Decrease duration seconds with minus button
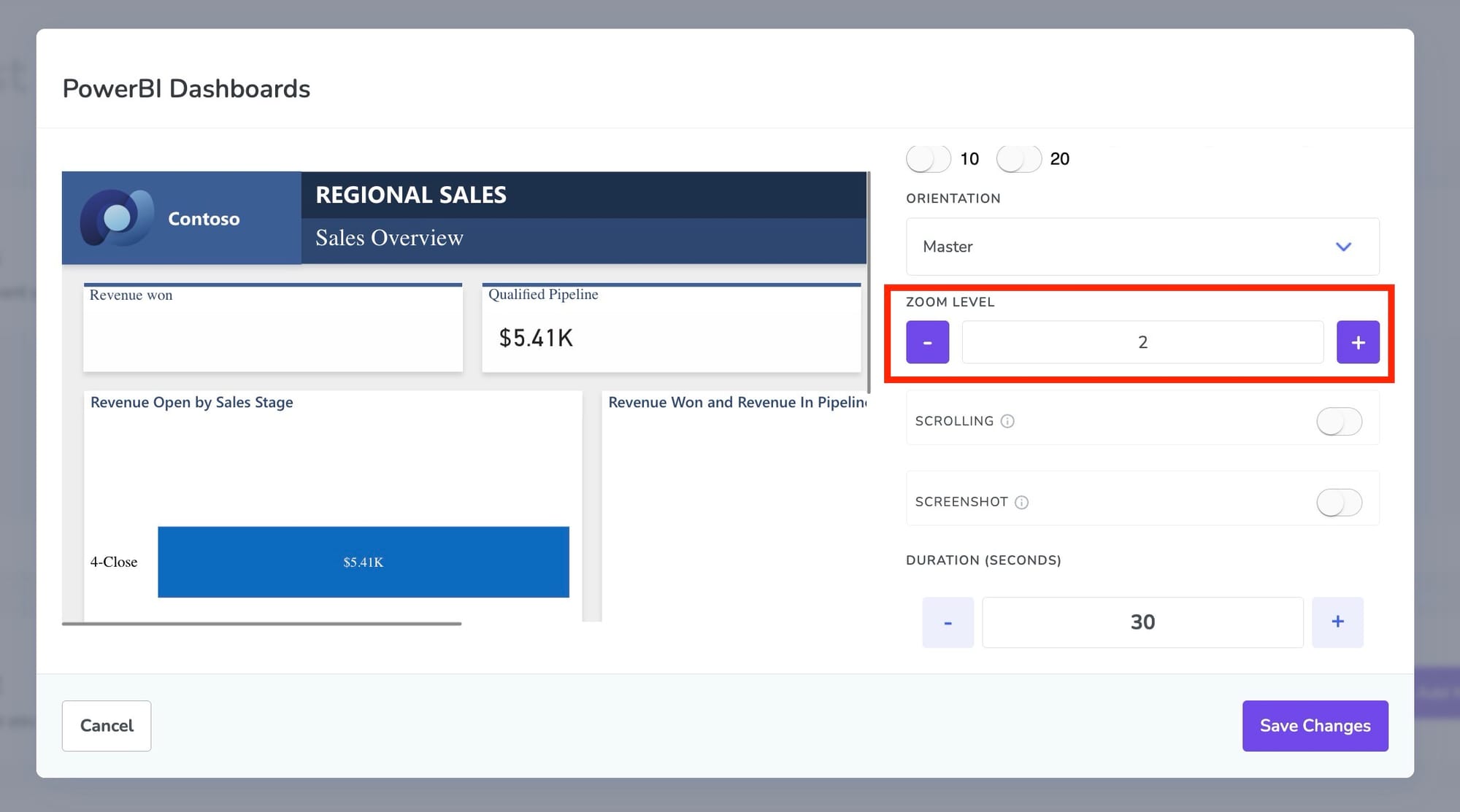The height and width of the screenshot is (812, 1460). pos(948,622)
